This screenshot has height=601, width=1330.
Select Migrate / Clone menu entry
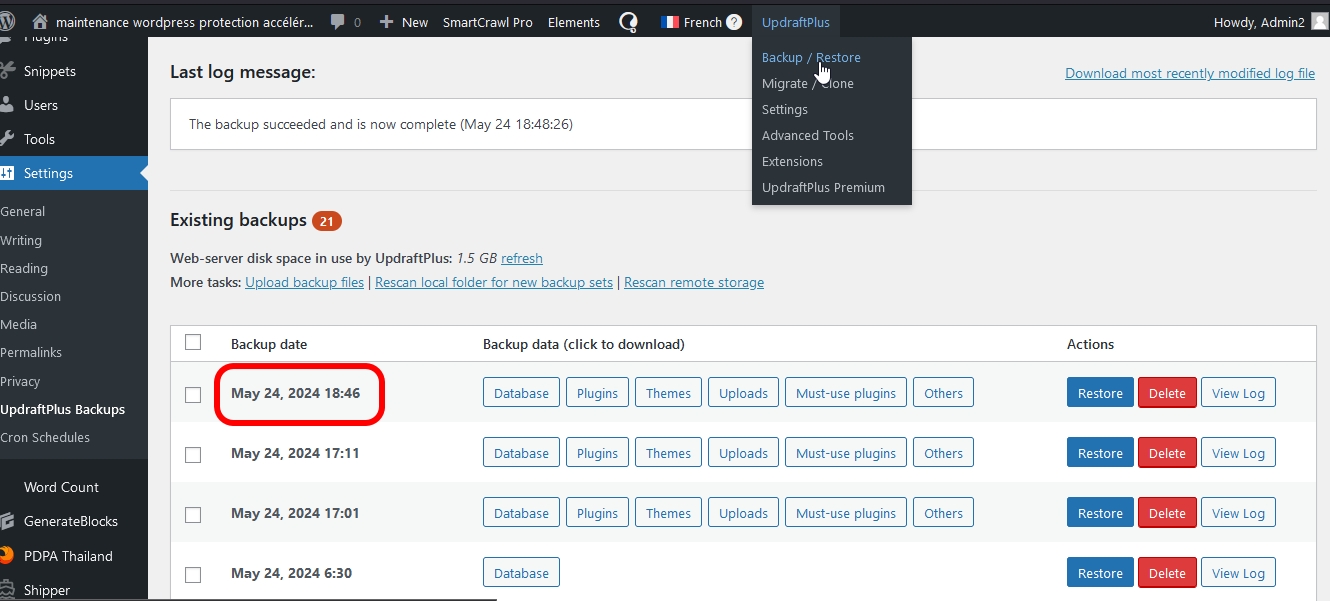[x=808, y=83]
